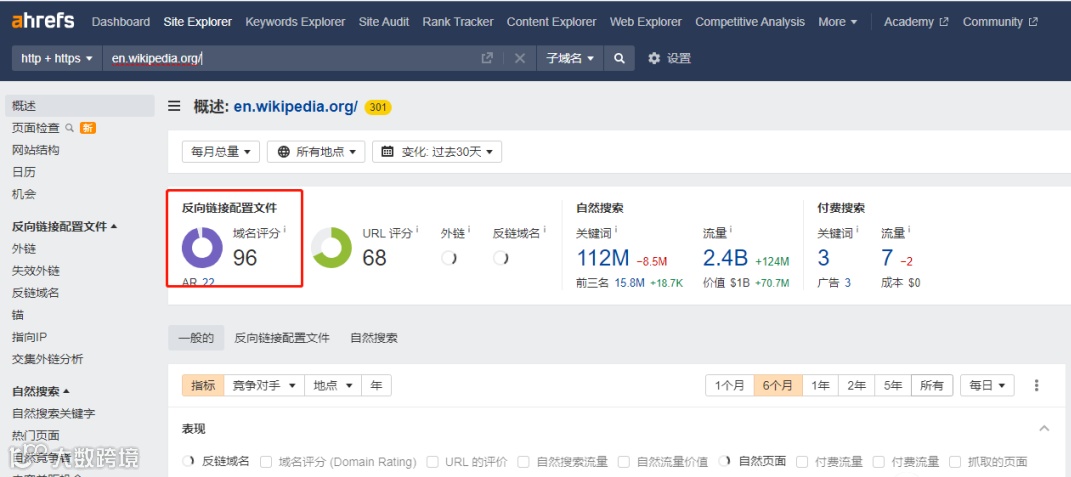Click the magnifier search button
Image resolution: width=1071 pixels, height=477 pixels.
[x=619, y=58]
